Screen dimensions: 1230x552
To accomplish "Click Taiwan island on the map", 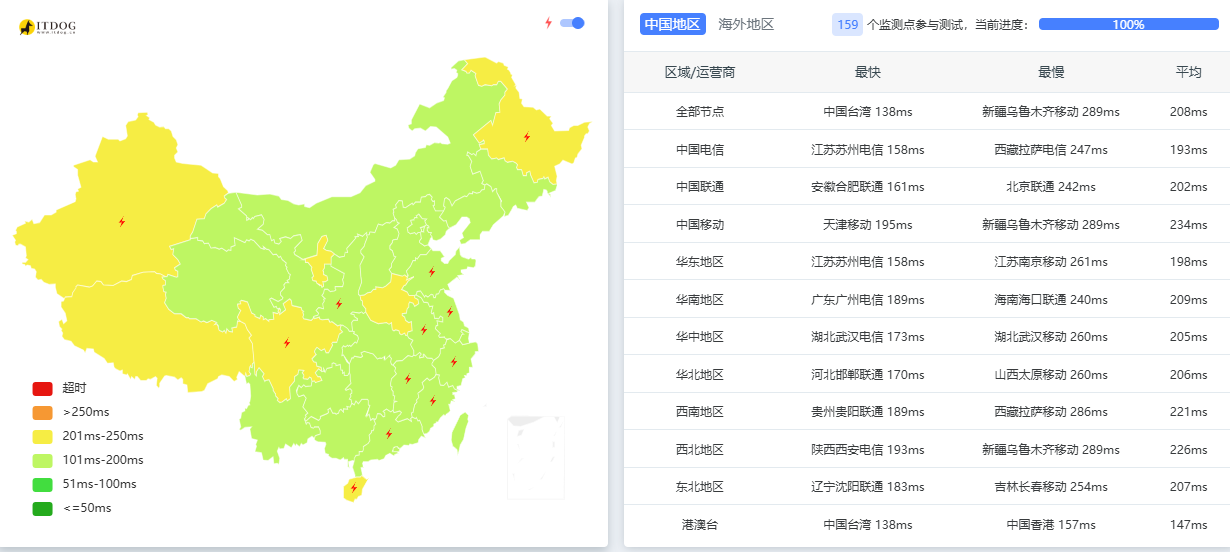I will tap(460, 432).
